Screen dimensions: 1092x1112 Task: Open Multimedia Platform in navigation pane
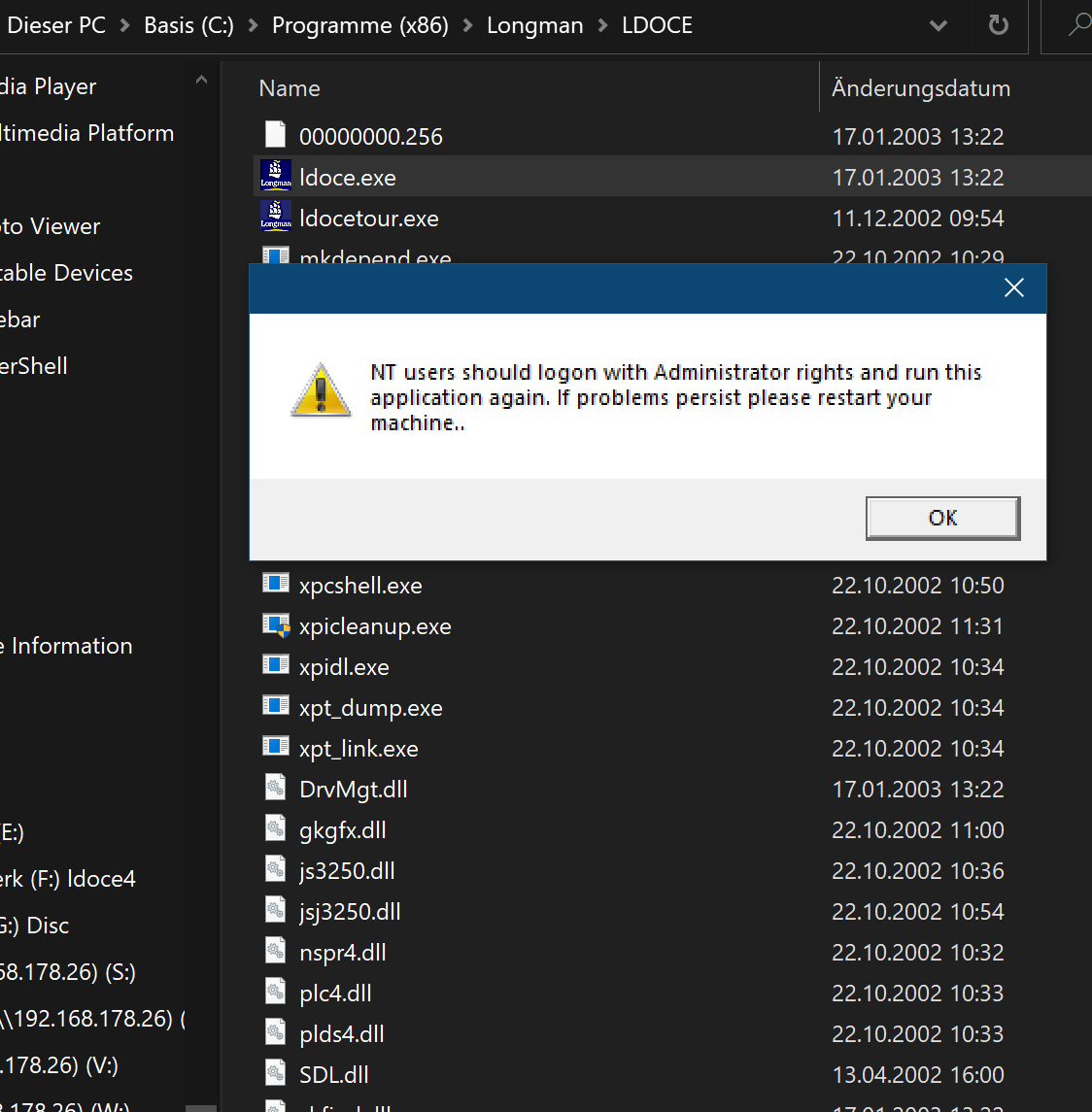tap(86, 133)
